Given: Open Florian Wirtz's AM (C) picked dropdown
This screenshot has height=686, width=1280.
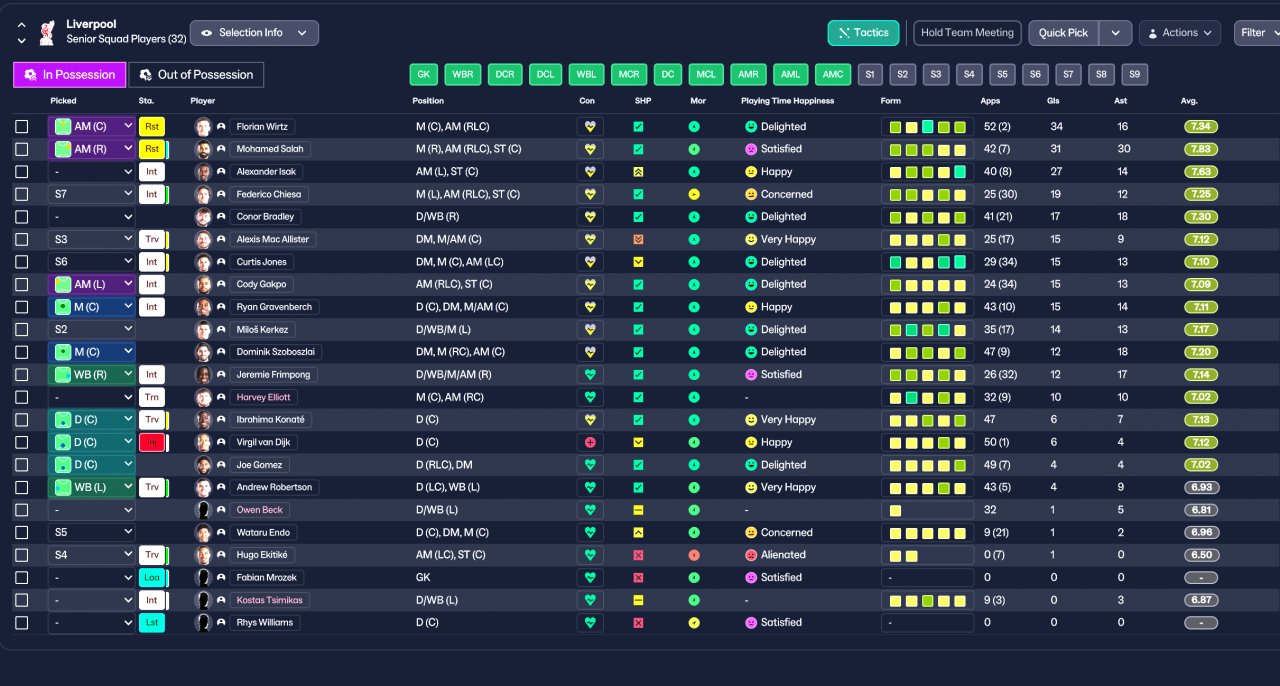Looking at the screenshot, I should pyautogui.click(x=91, y=127).
